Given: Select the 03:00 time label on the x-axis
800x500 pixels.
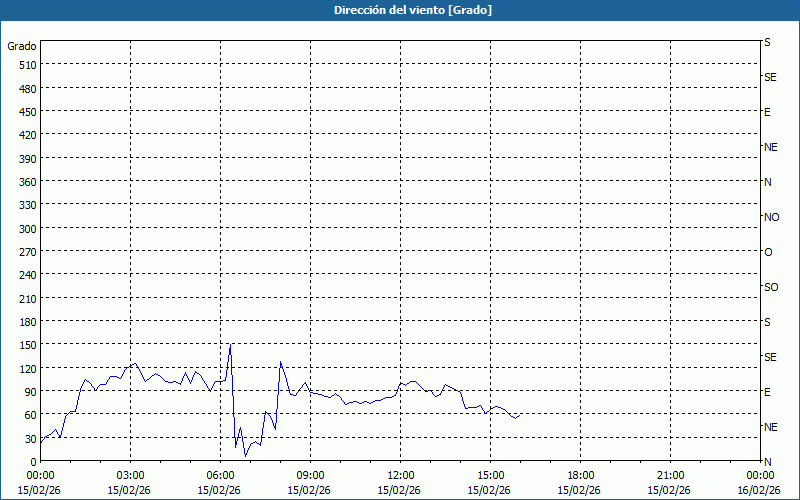Looking at the screenshot, I should [x=130, y=475].
